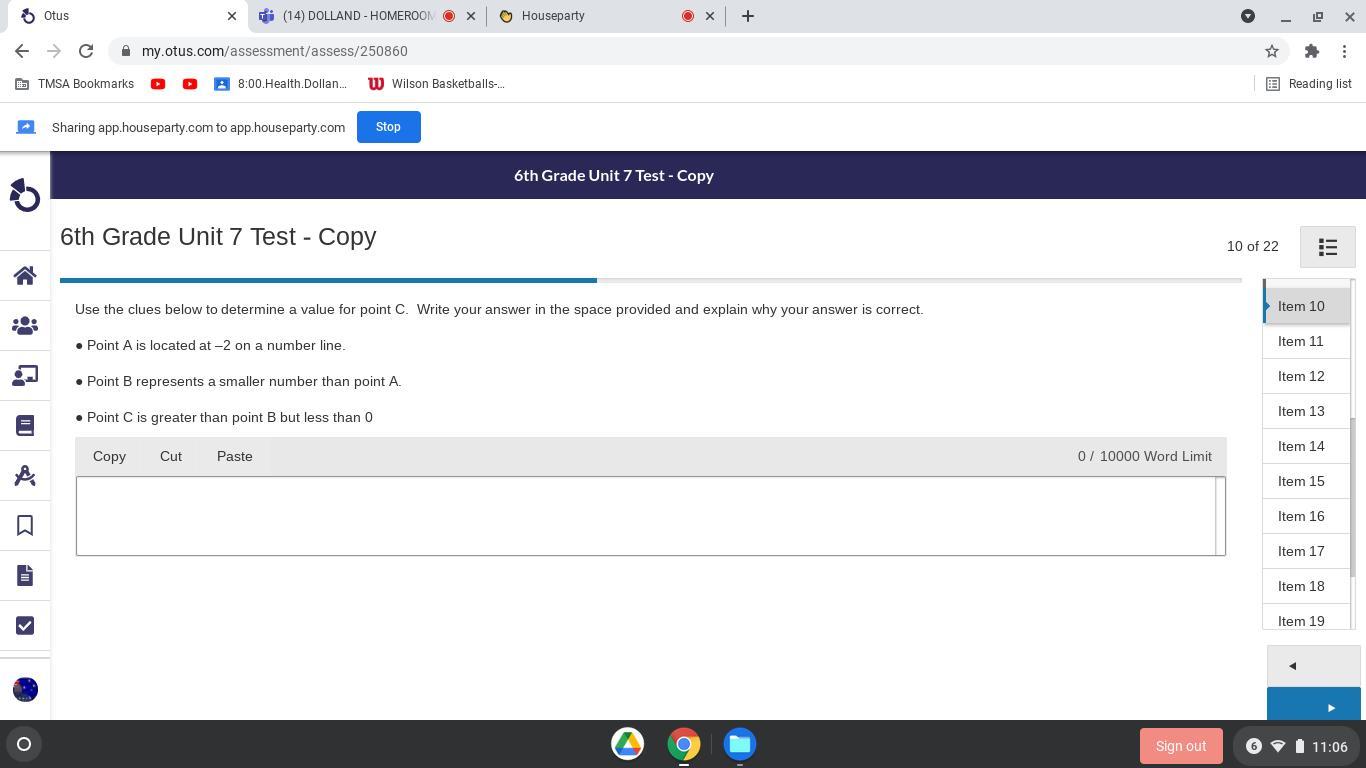Open Chrome from the shelf
Viewport: 1366px width, 768px height.
684,744
